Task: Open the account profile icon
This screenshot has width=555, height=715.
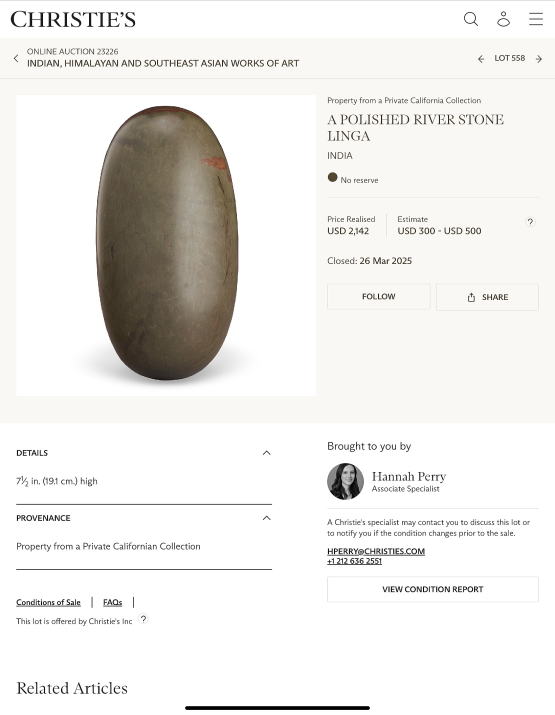Action: pyautogui.click(x=503, y=19)
